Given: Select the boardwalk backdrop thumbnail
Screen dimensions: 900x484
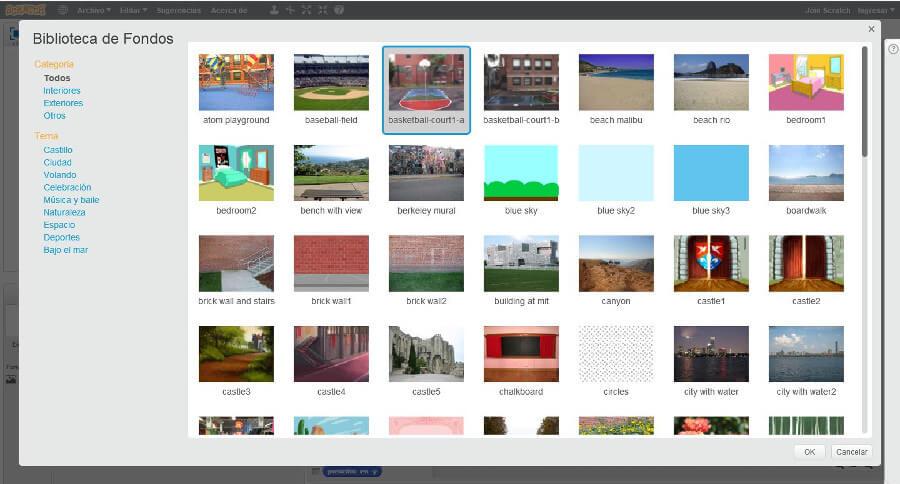Looking at the screenshot, I should [x=806, y=173].
